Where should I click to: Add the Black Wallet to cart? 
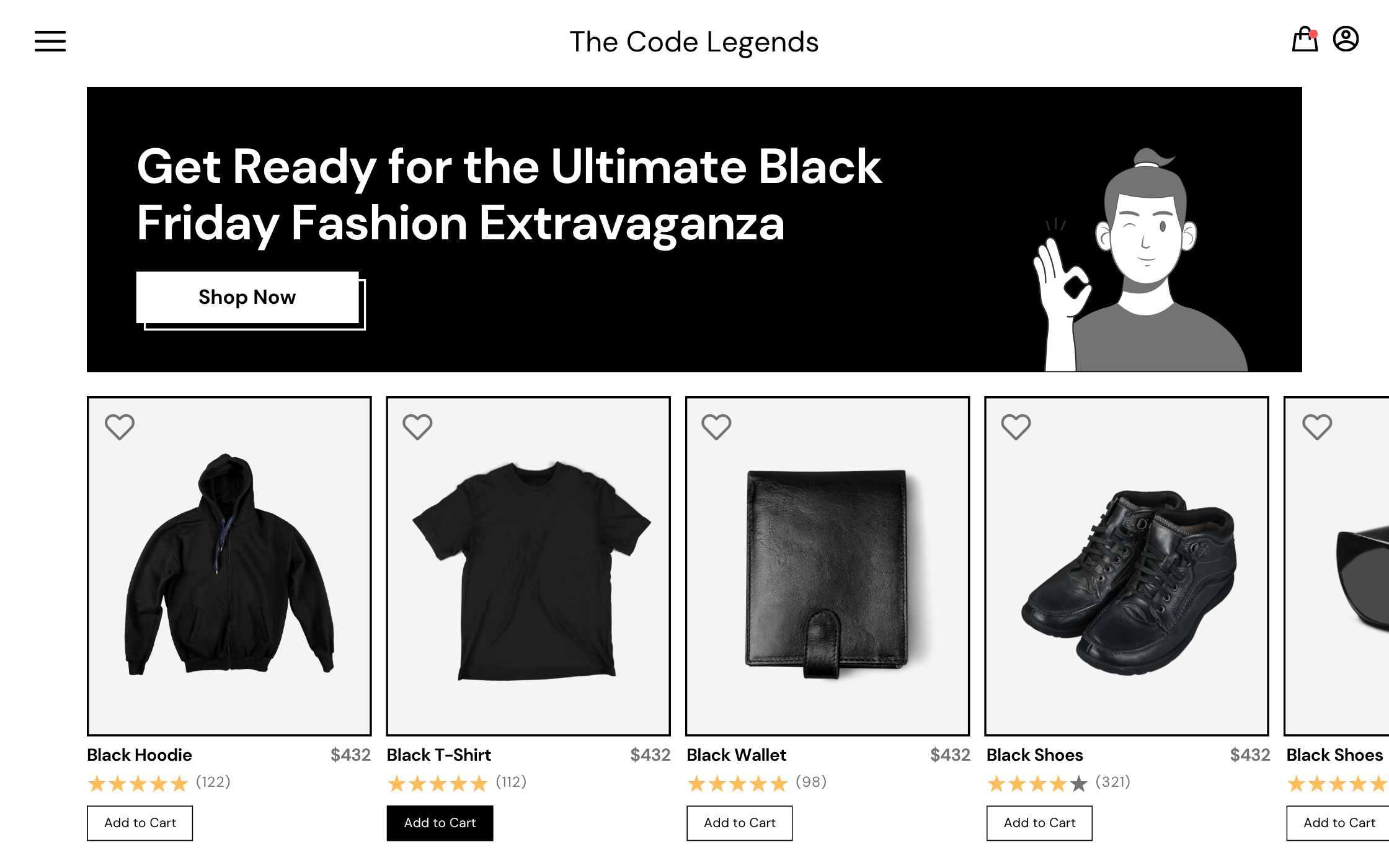tap(739, 823)
